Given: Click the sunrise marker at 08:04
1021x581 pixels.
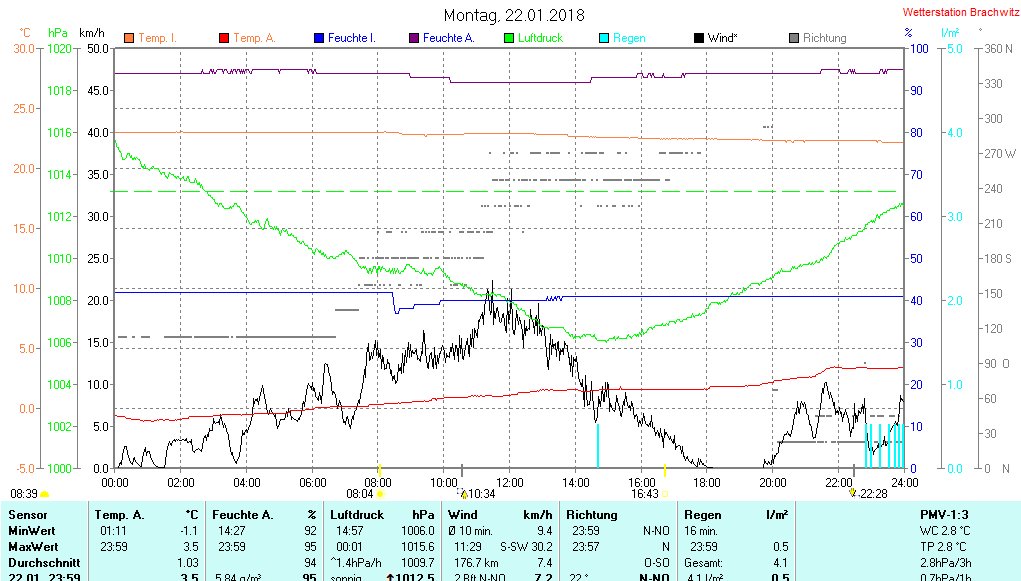Looking at the screenshot, I should pos(380,494).
